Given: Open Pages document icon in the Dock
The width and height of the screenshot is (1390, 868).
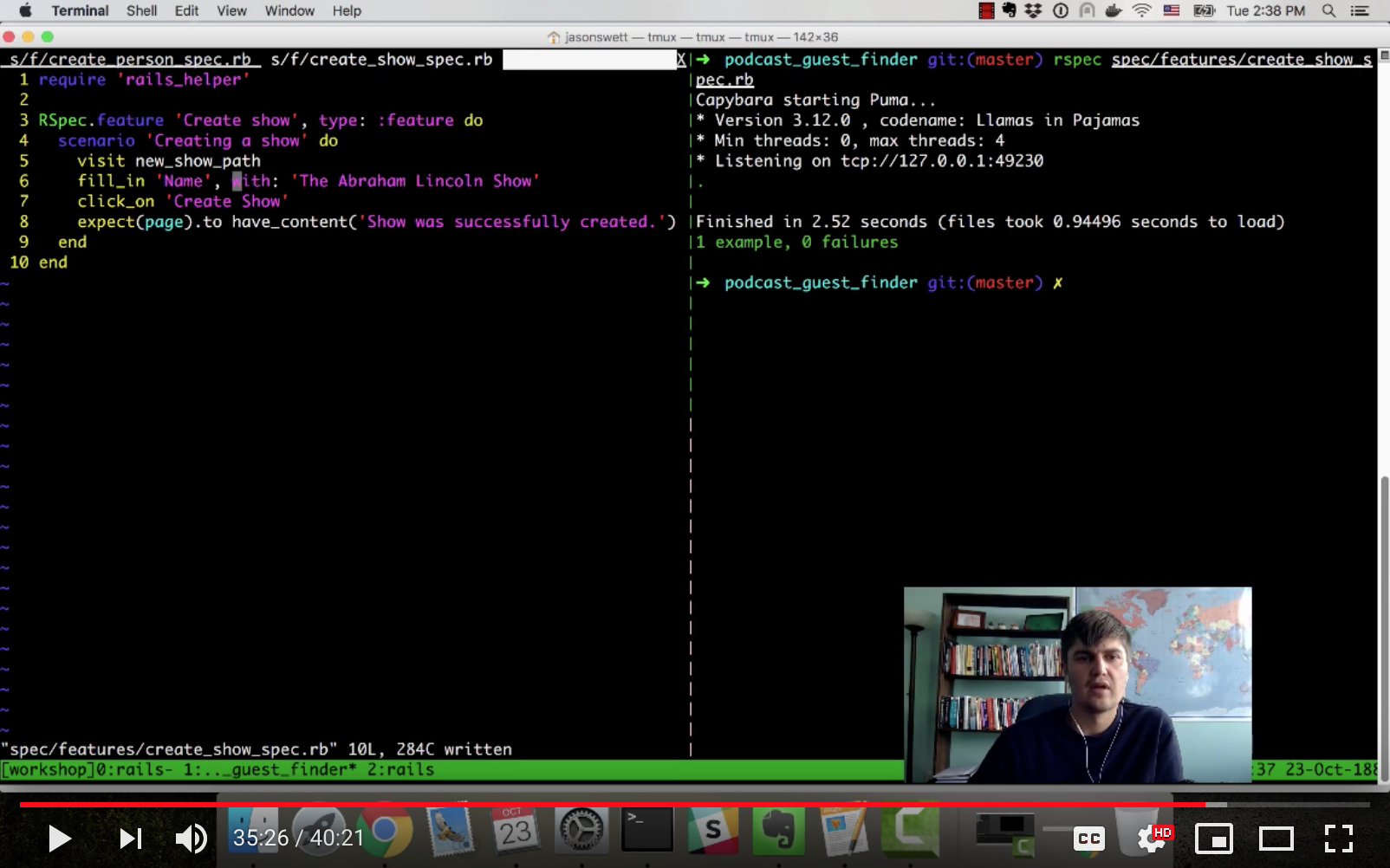Looking at the screenshot, I should (843, 832).
